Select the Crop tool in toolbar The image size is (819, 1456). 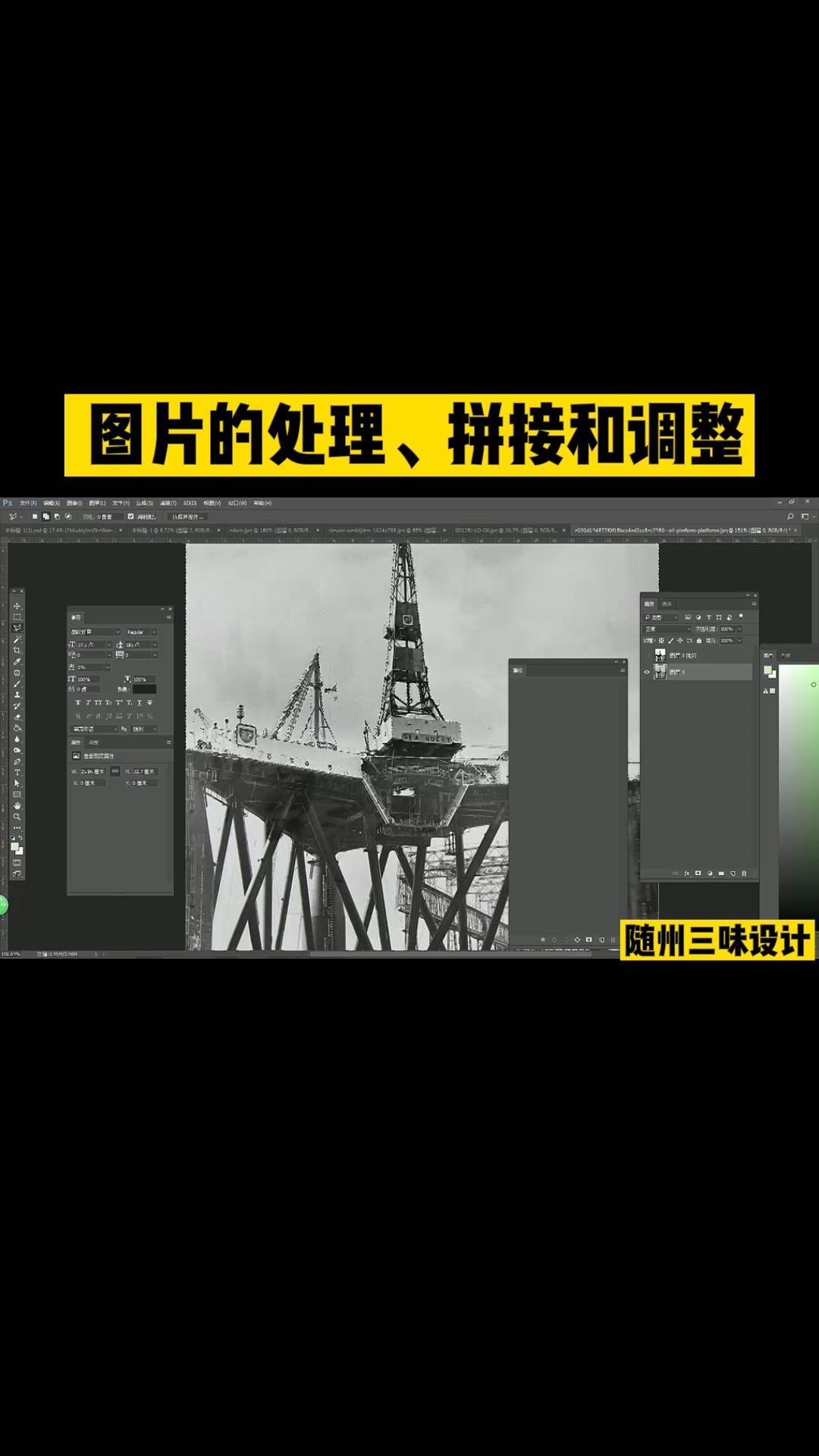point(17,651)
